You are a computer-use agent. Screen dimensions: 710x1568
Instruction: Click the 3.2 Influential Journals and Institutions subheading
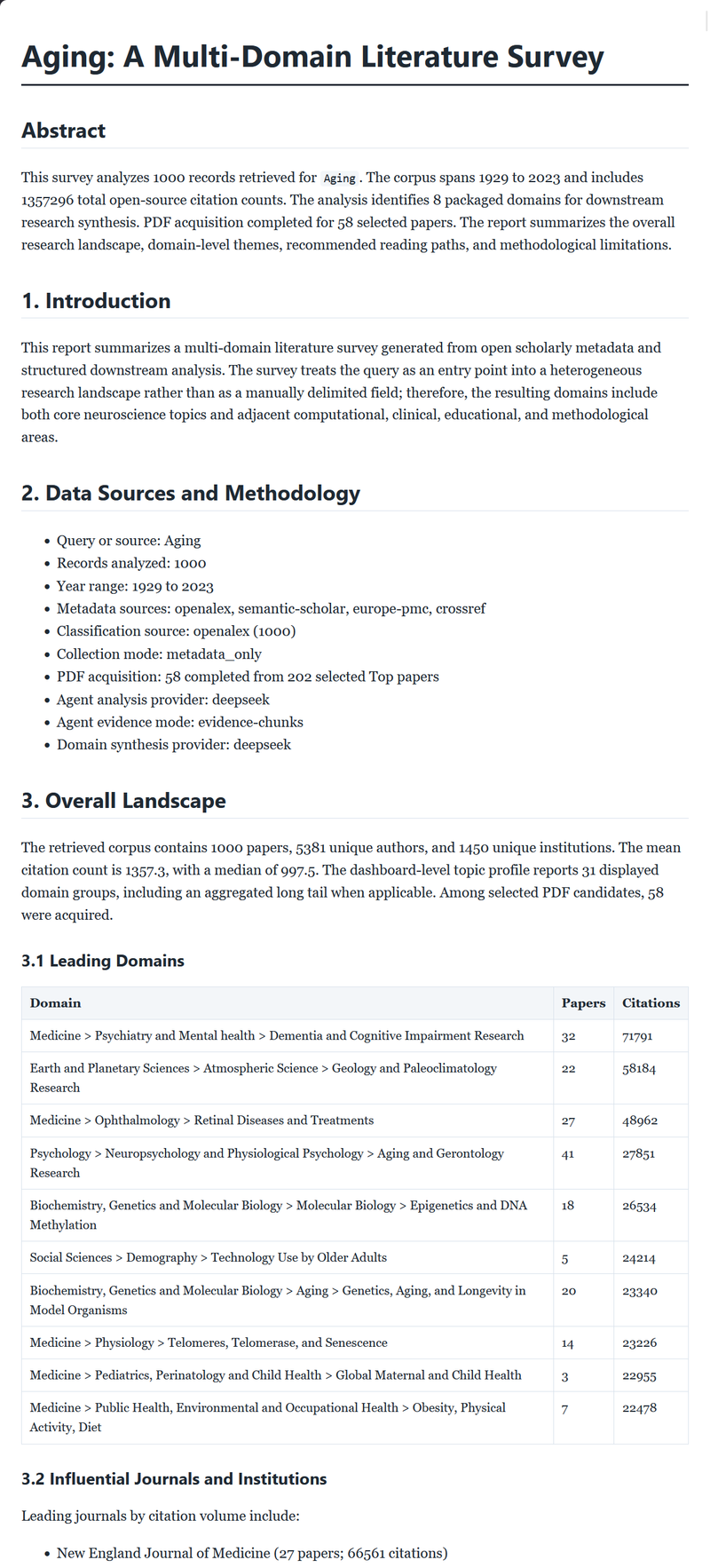coord(174,1479)
